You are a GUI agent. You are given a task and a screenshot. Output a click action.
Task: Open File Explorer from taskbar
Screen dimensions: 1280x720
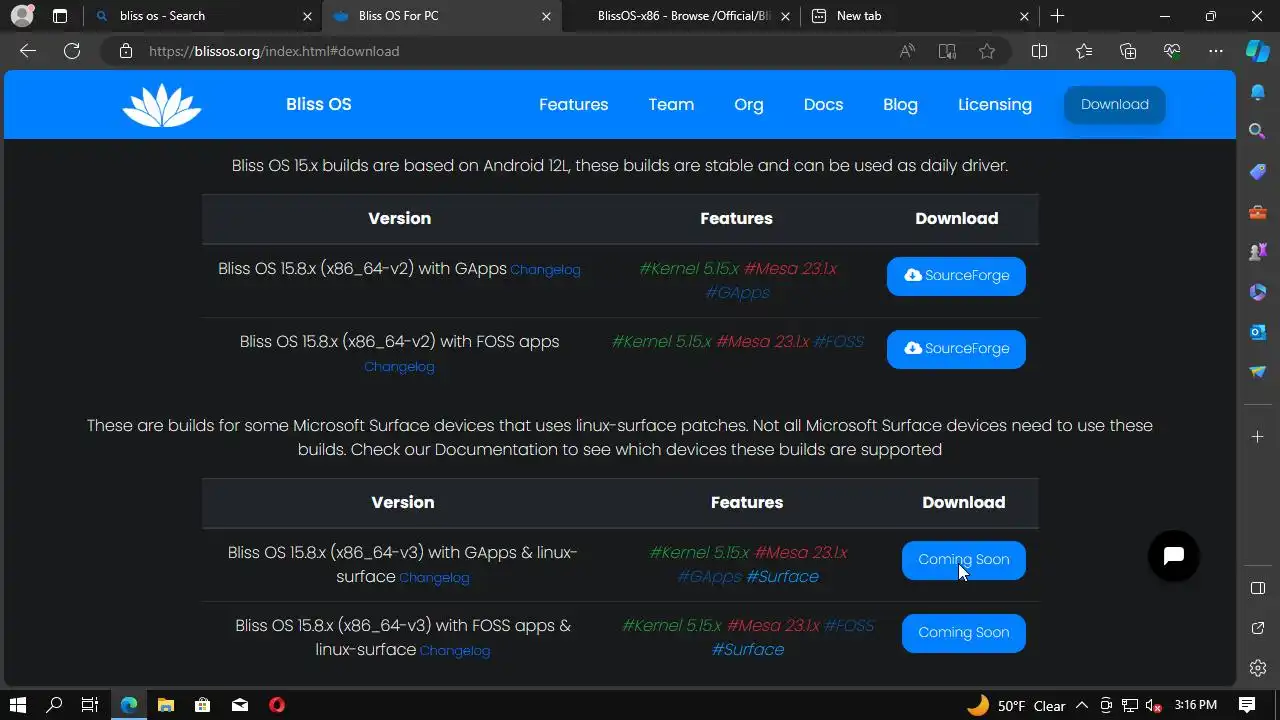tap(166, 705)
